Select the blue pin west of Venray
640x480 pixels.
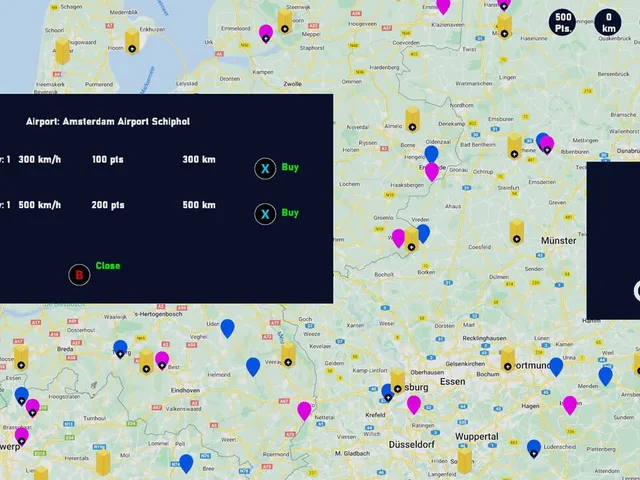253,367
